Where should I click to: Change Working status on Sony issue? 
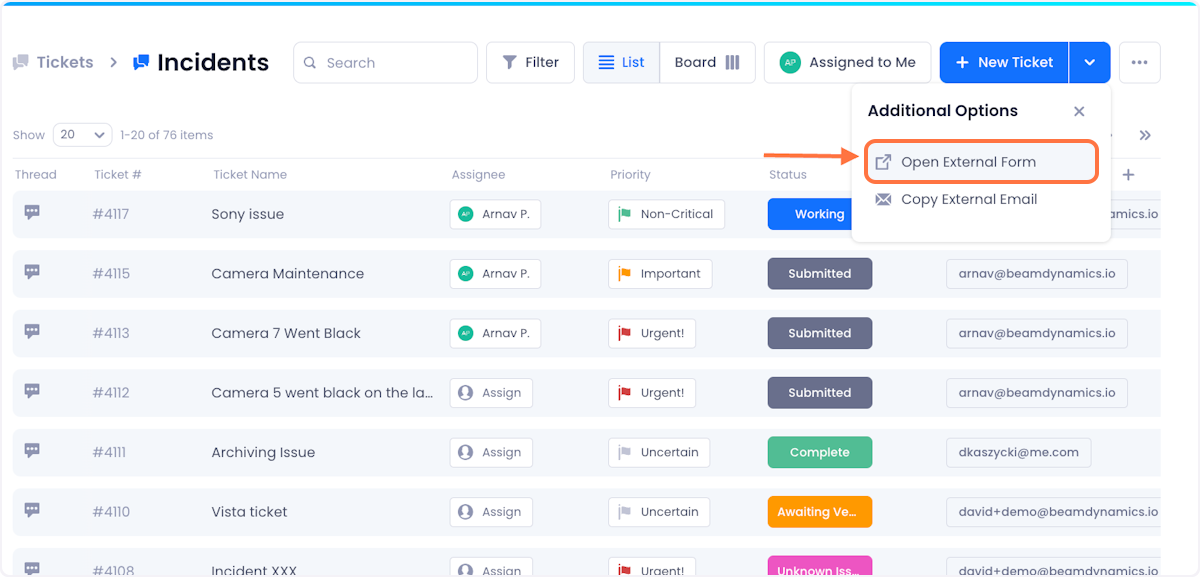tap(809, 214)
